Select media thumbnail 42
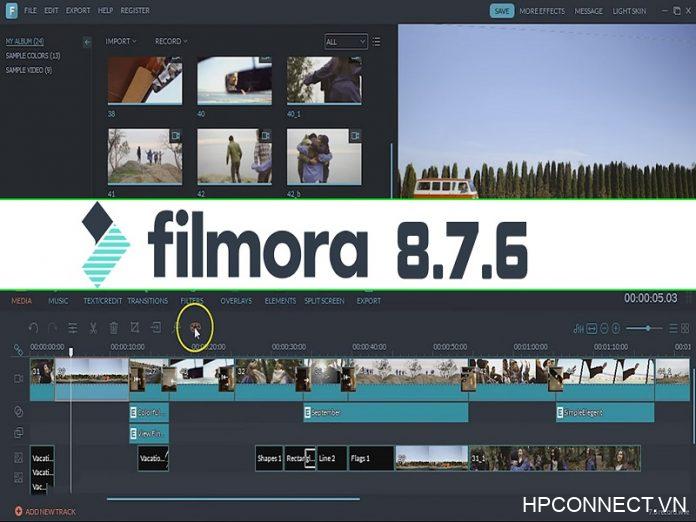This screenshot has width=696, height=522. (x=234, y=156)
